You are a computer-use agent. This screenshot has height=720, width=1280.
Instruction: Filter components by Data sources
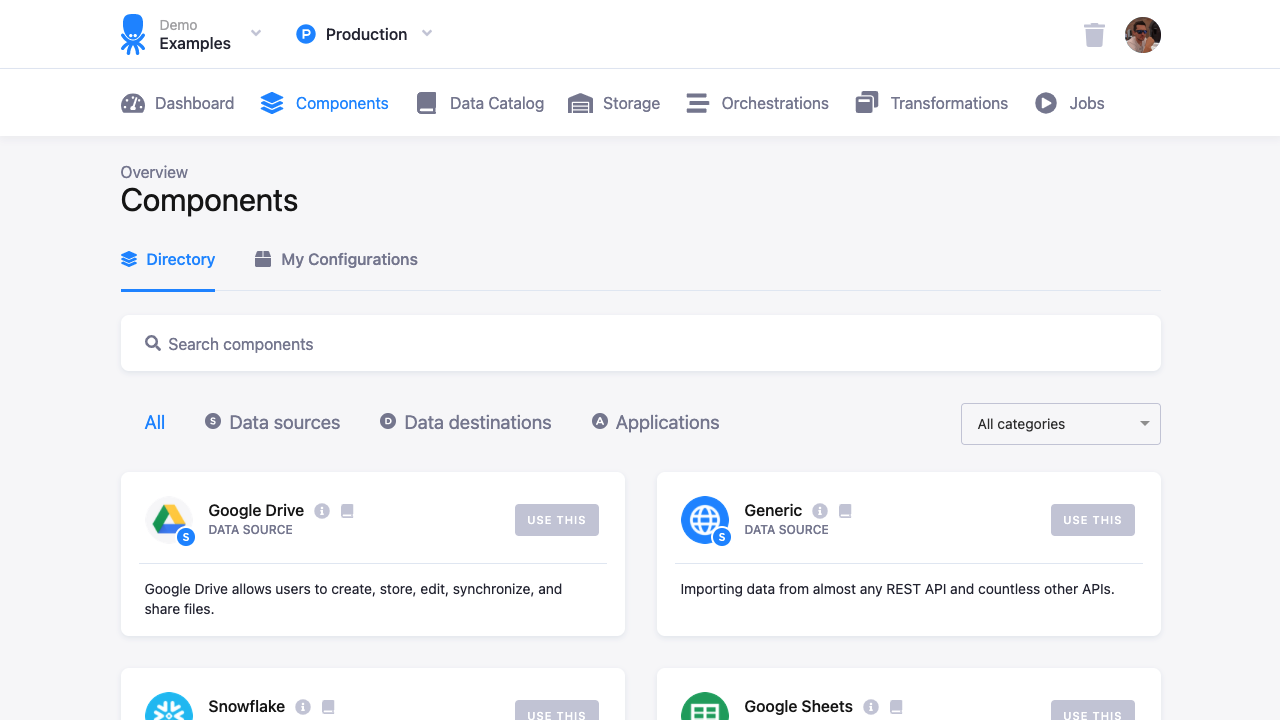pos(272,422)
